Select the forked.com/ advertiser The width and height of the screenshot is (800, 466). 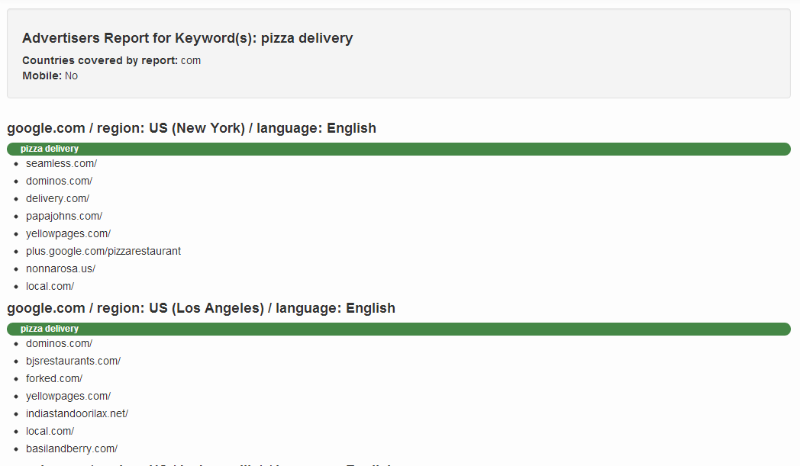point(54,378)
